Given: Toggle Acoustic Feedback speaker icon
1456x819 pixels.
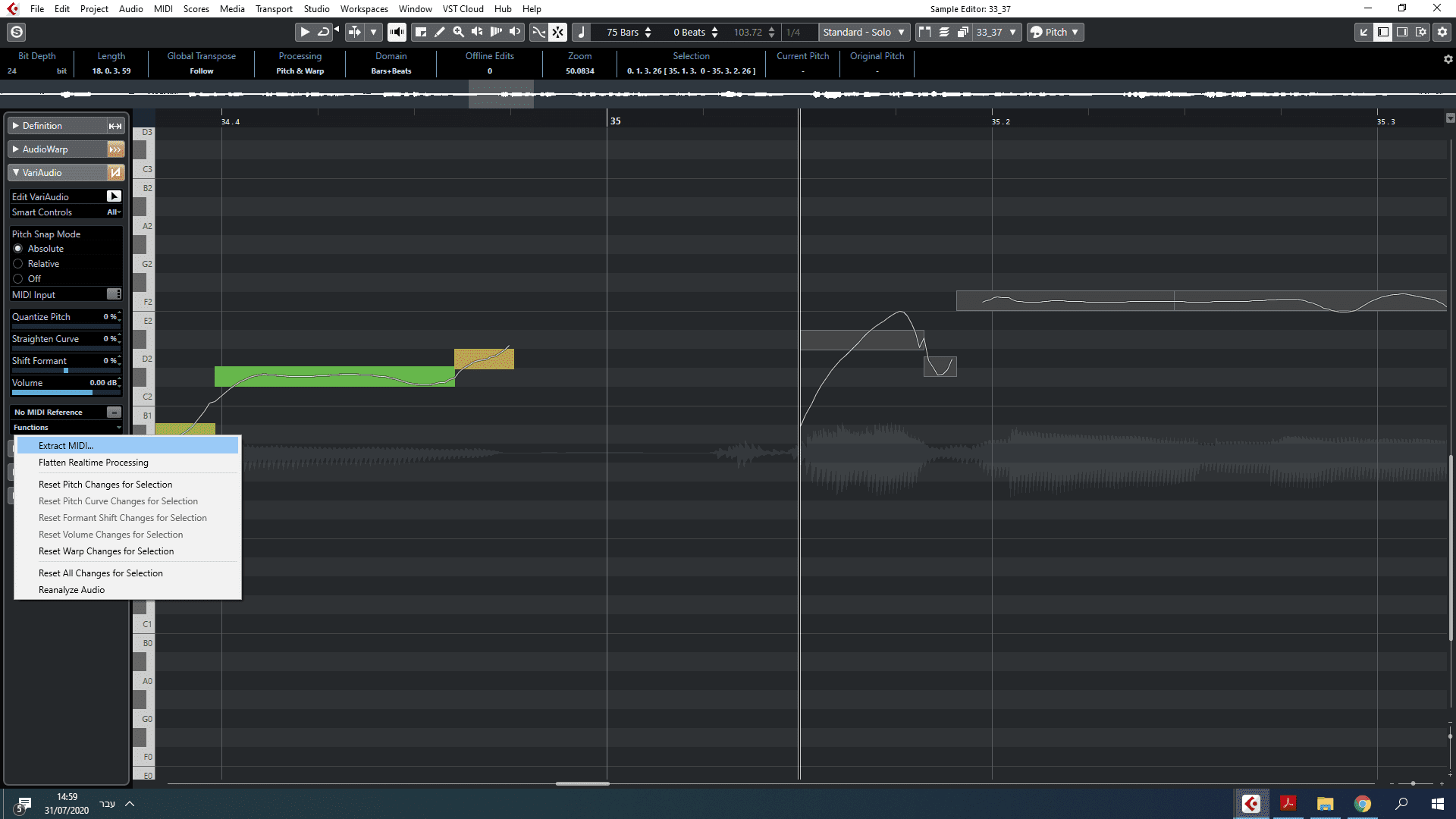Looking at the screenshot, I should tap(397, 32).
